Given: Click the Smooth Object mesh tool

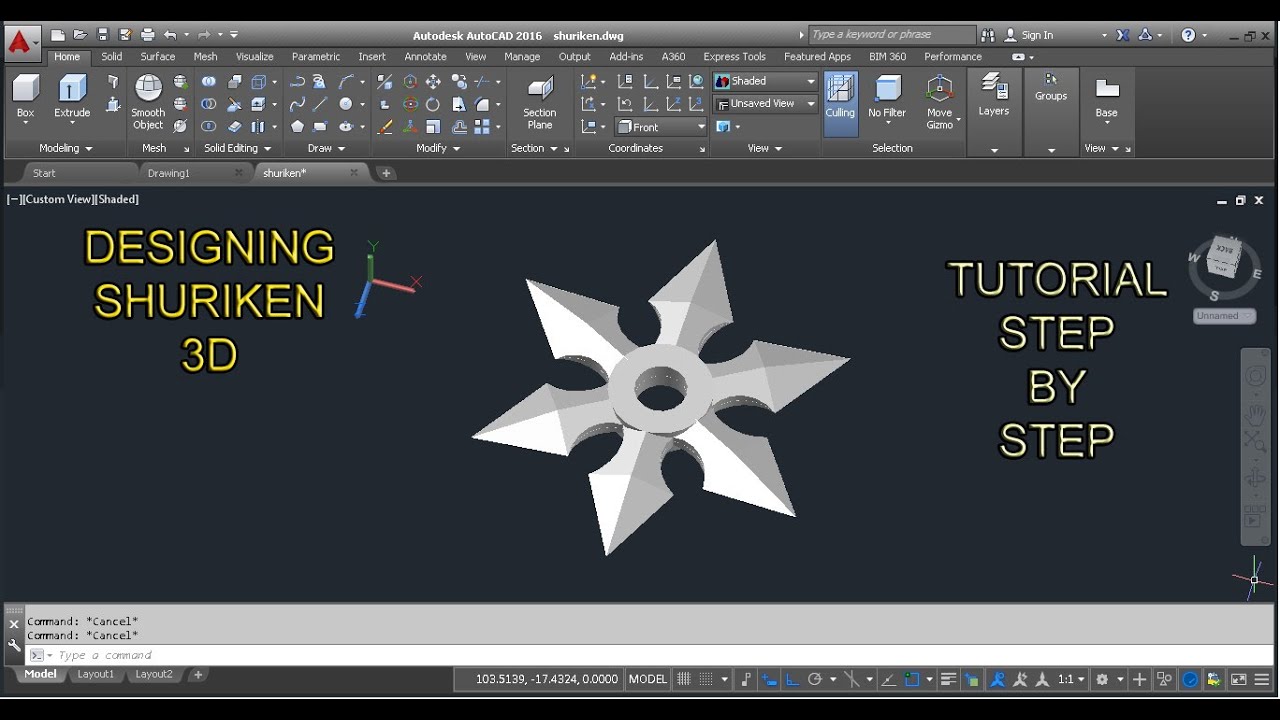Looking at the screenshot, I should point(148,103).
